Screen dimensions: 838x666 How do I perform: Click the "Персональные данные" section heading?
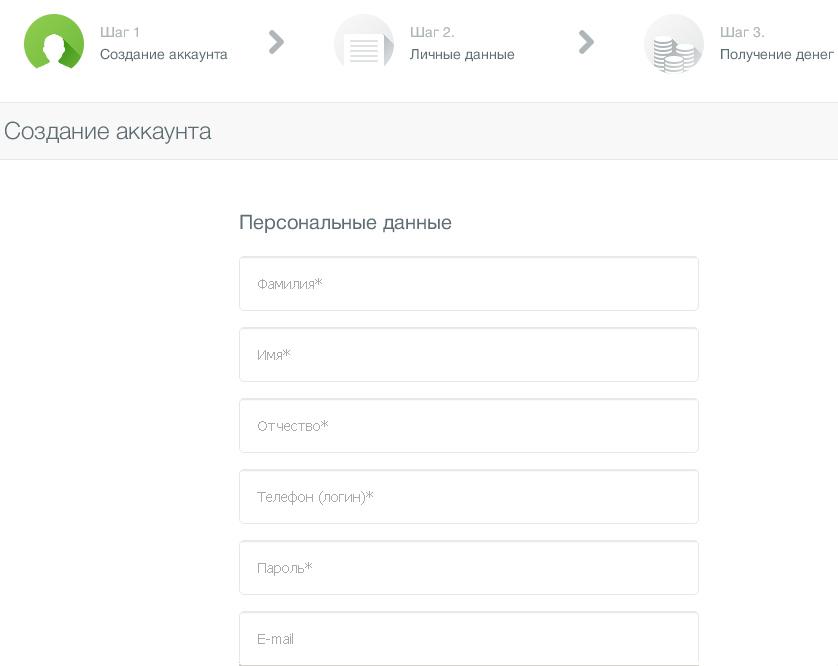coord(345,223)
